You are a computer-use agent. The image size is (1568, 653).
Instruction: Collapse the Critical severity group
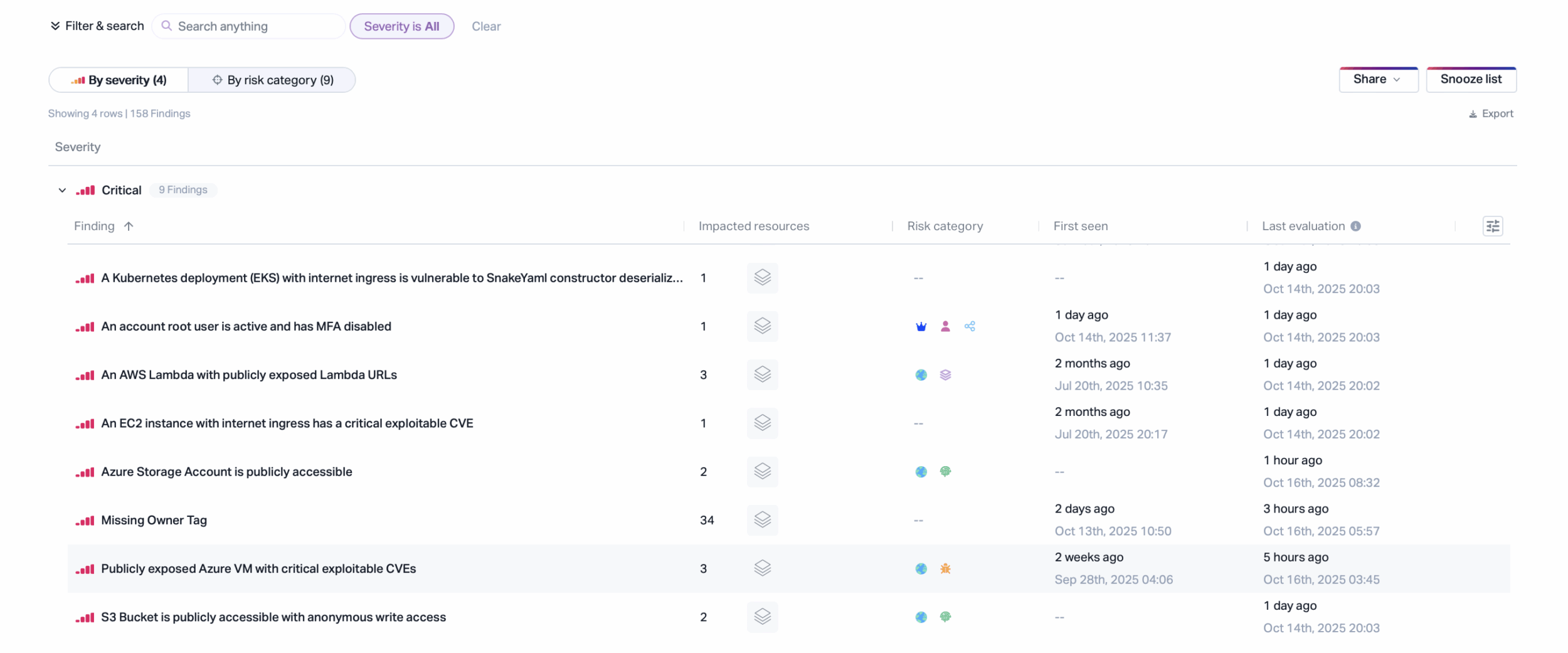point(62,190)
